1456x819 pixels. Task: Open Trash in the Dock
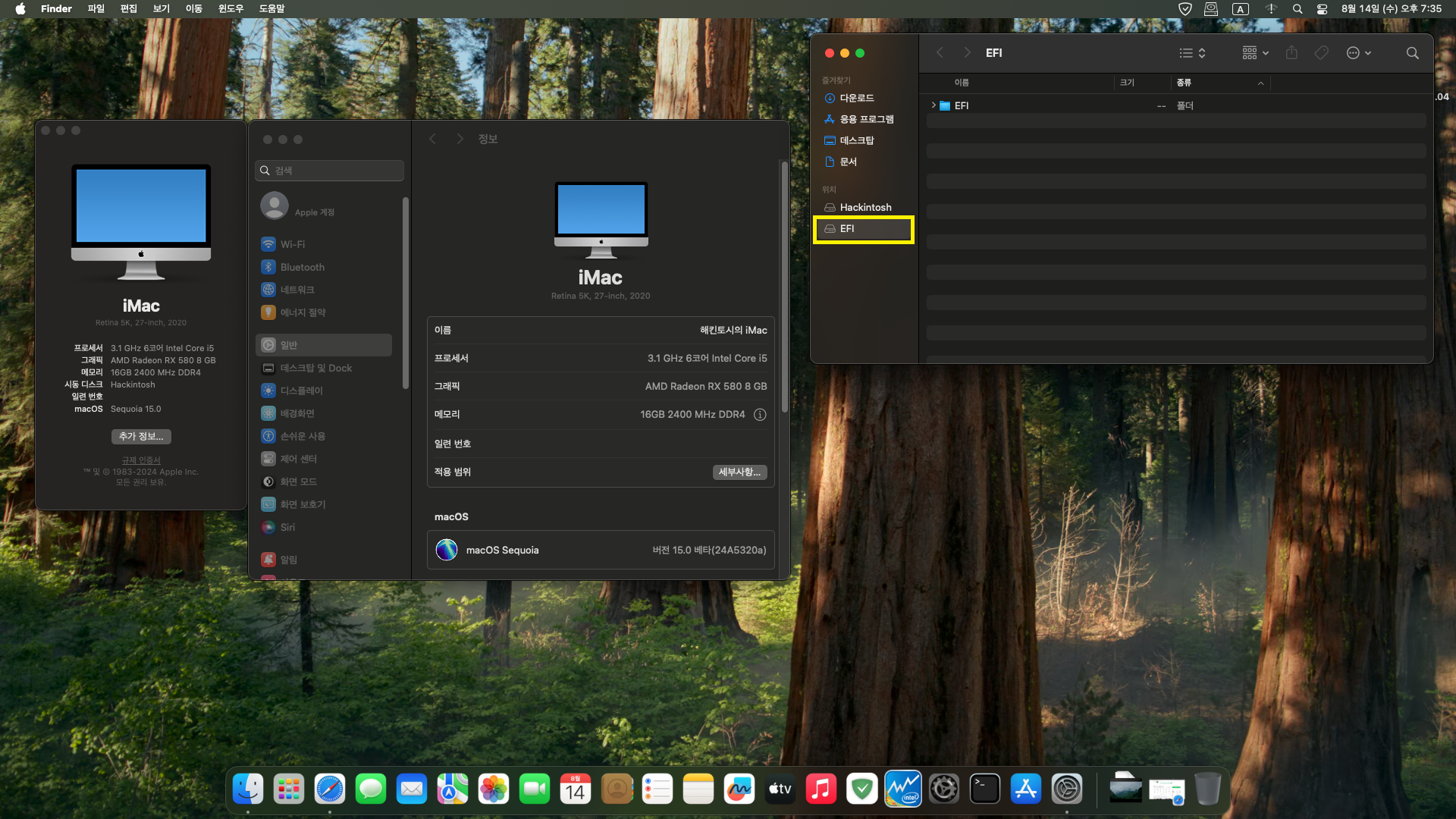tap(1208, 789)
